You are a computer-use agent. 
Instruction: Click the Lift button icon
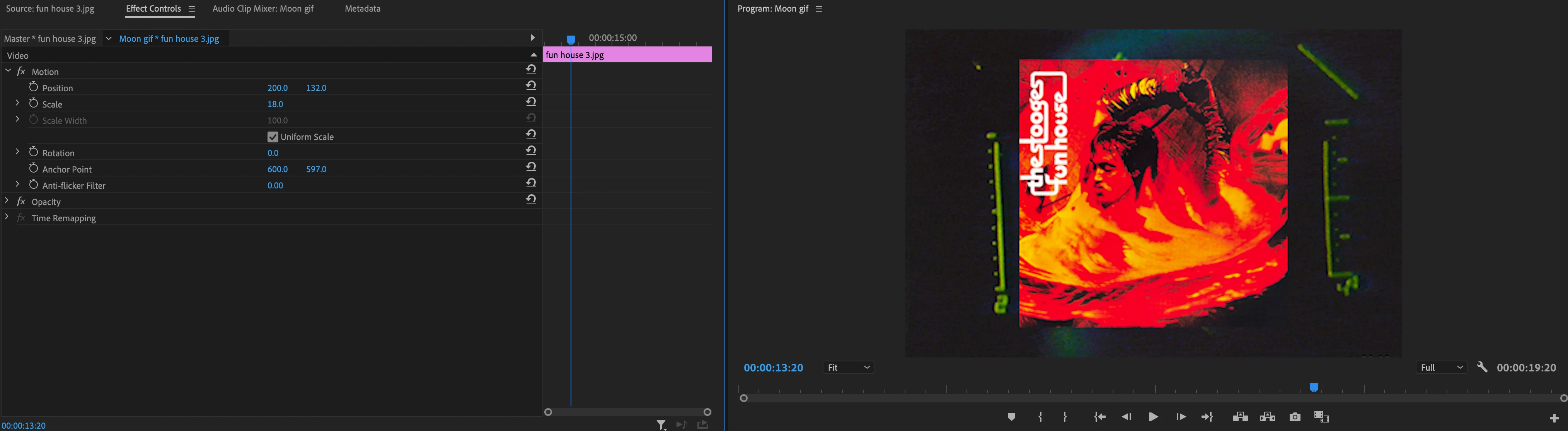(1240, 417)
